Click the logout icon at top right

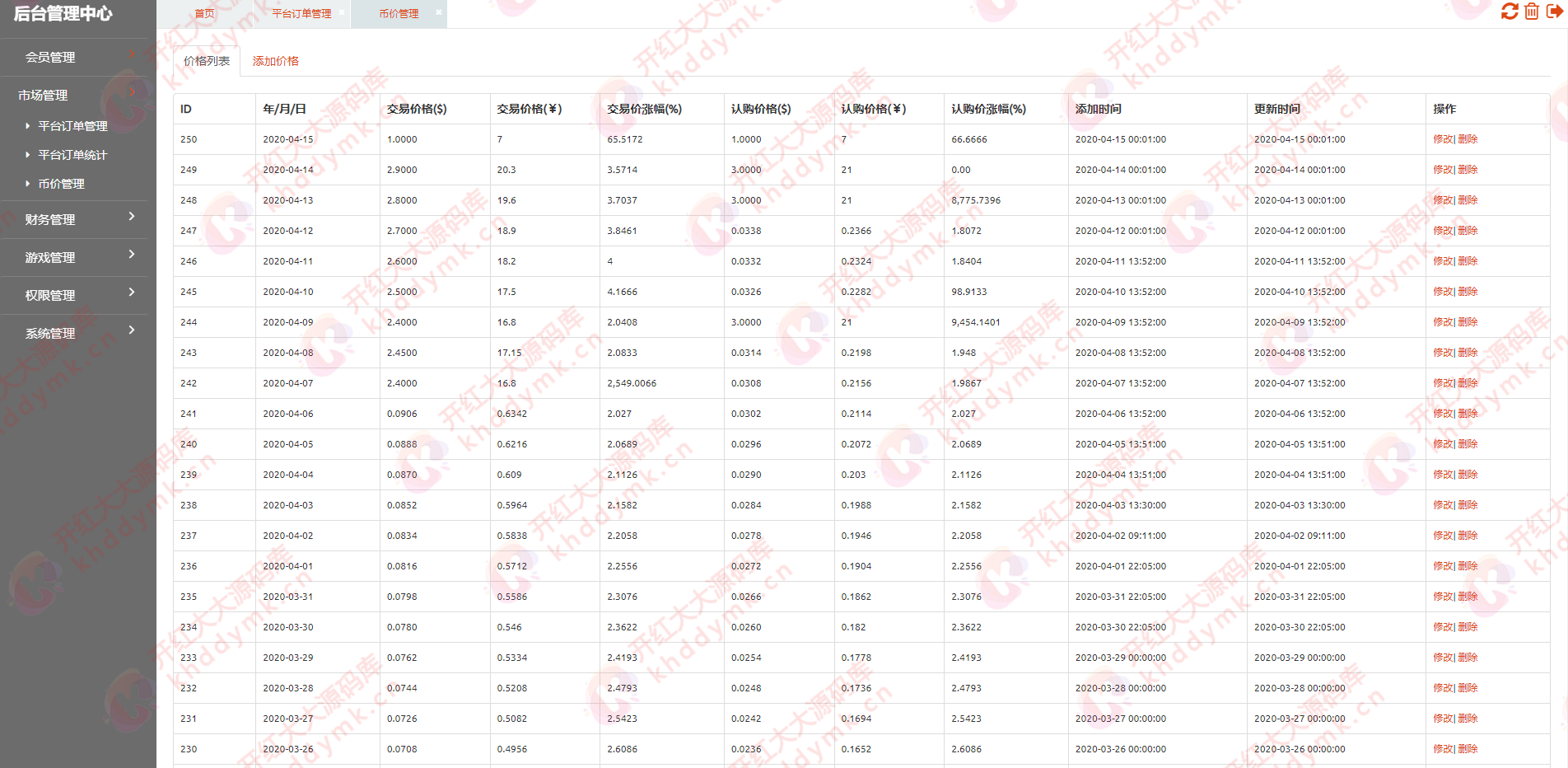1555,12
